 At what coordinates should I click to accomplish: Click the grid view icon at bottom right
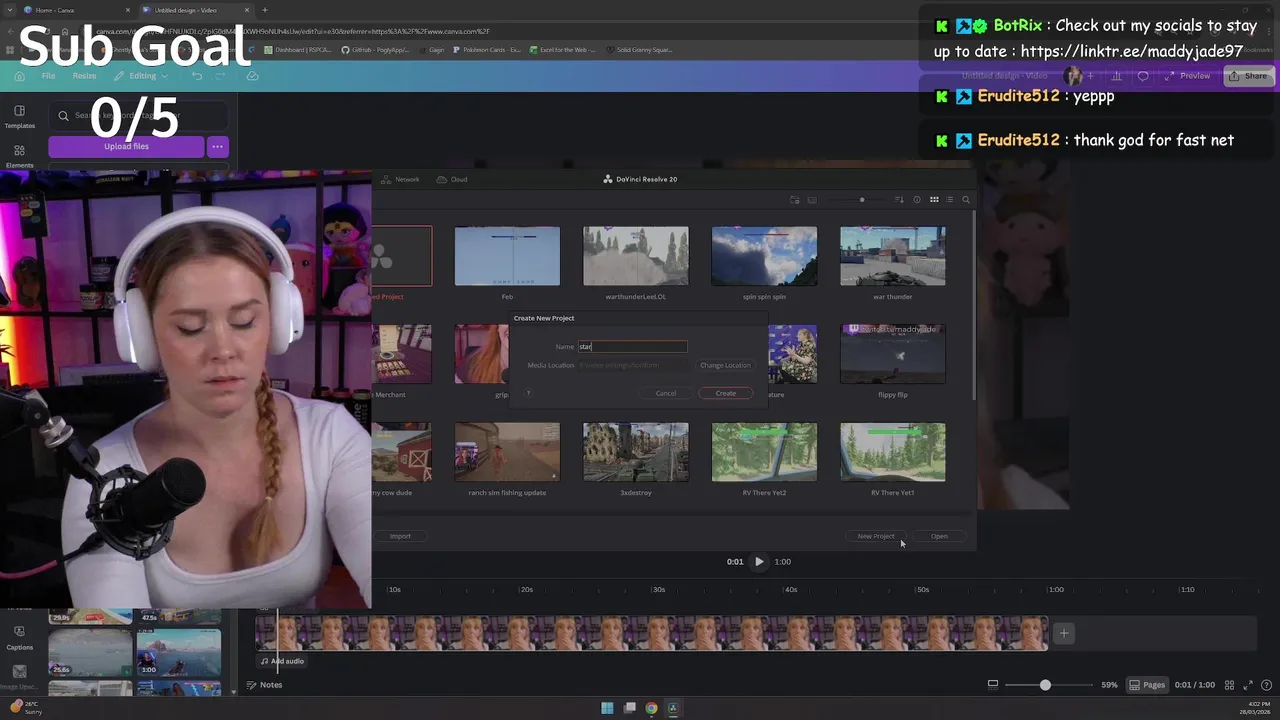point(1230,685)
